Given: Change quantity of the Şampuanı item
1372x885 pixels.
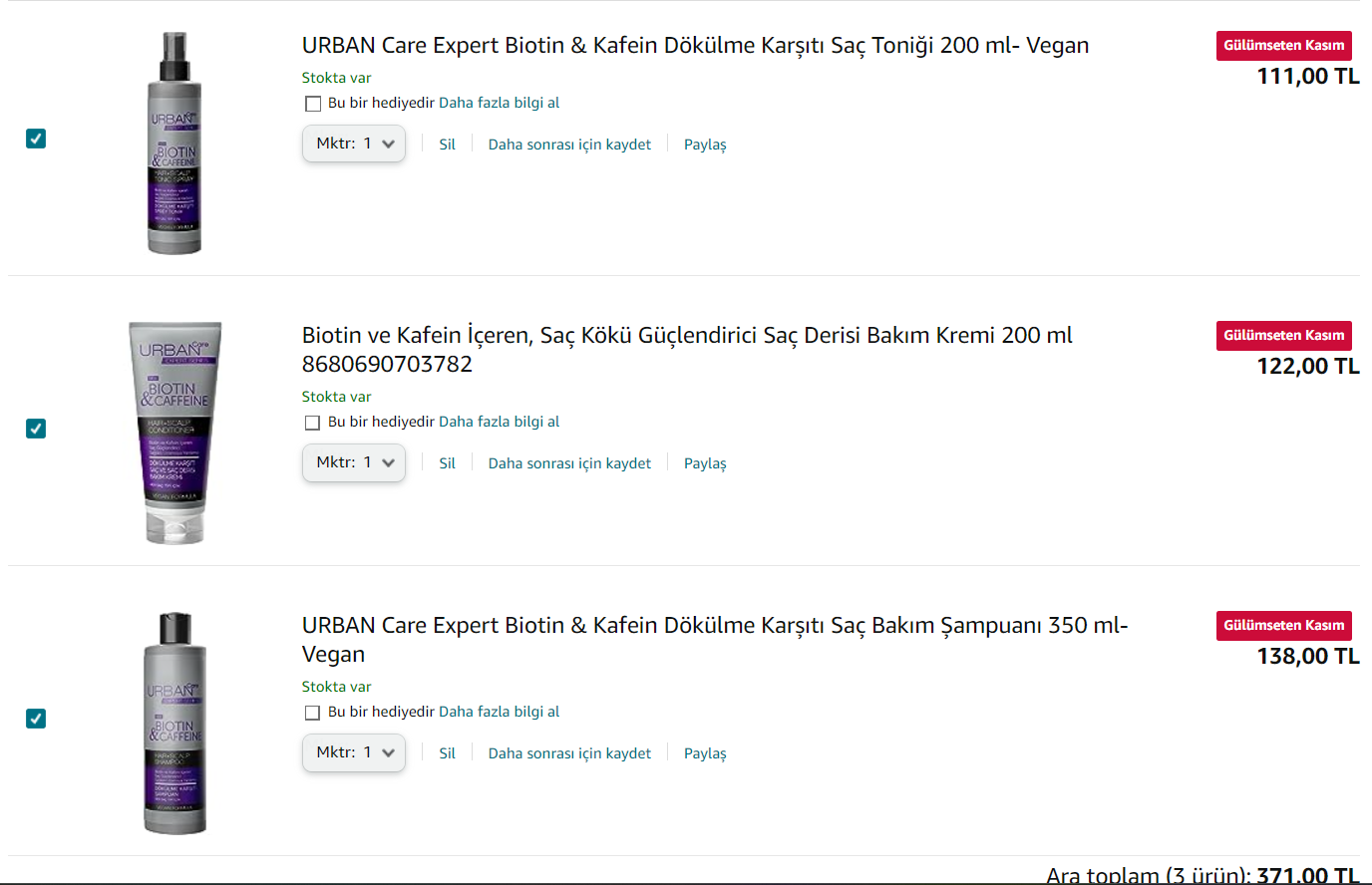Looking at the screenshot, I should point(354,752).
